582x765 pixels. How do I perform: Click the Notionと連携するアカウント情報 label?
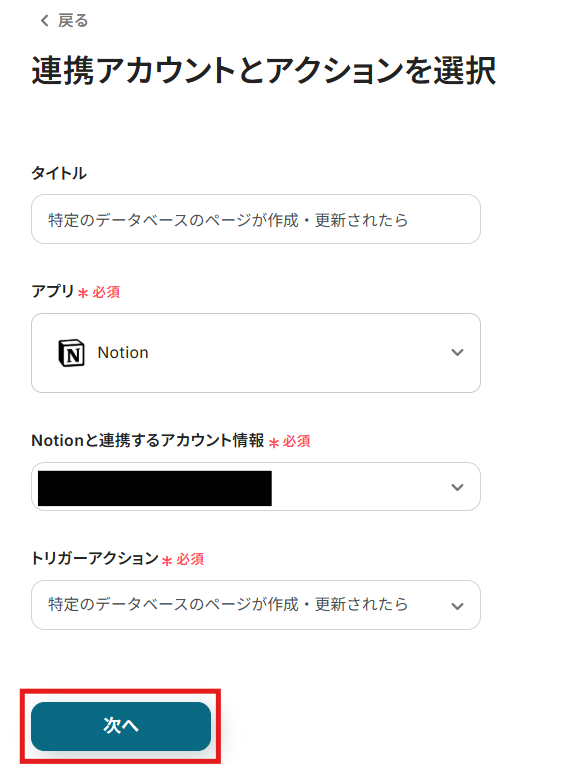pyautogui.click(x=148, y=441)
